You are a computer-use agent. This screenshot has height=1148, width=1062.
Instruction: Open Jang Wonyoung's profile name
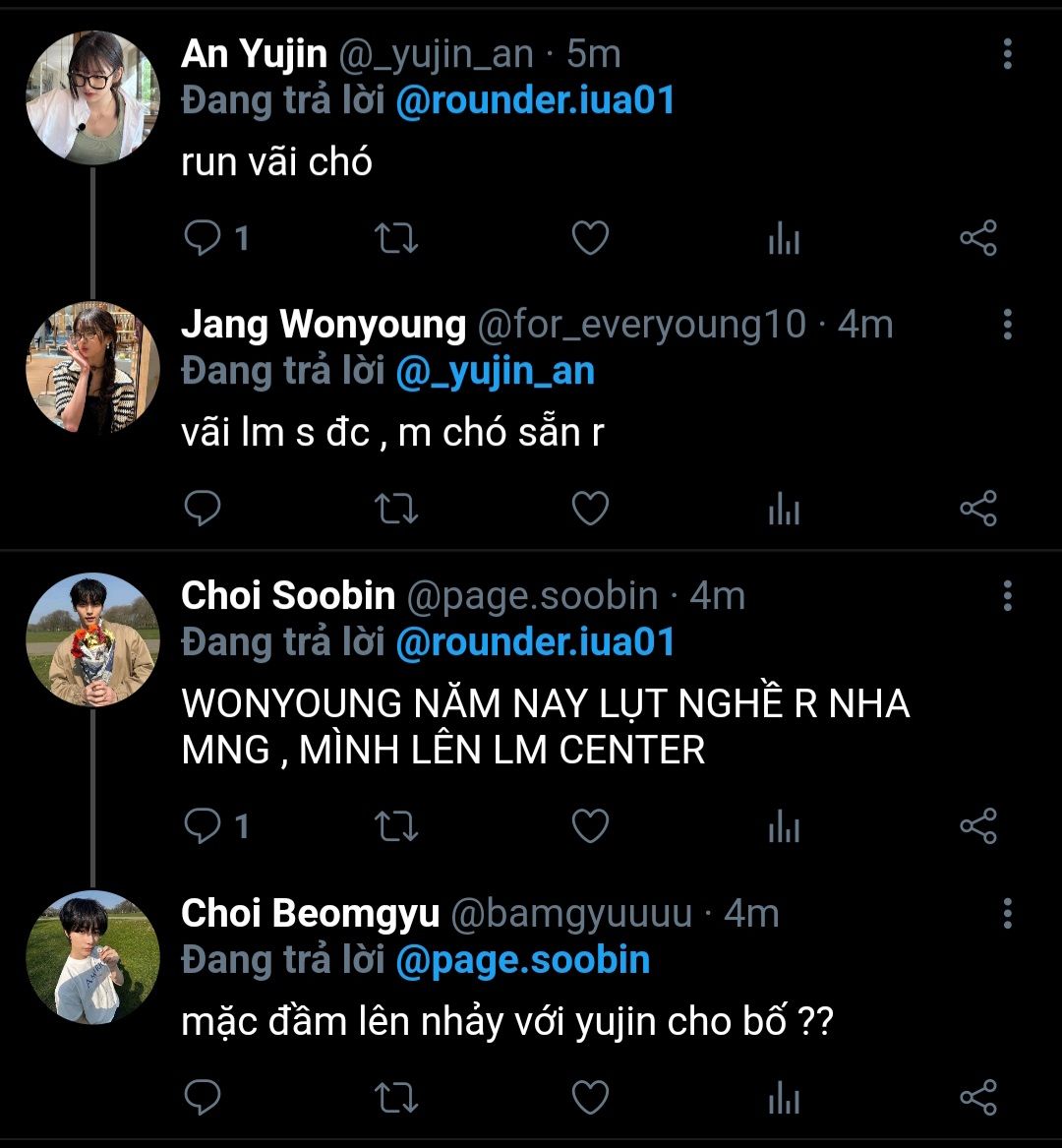click(324, 325)
